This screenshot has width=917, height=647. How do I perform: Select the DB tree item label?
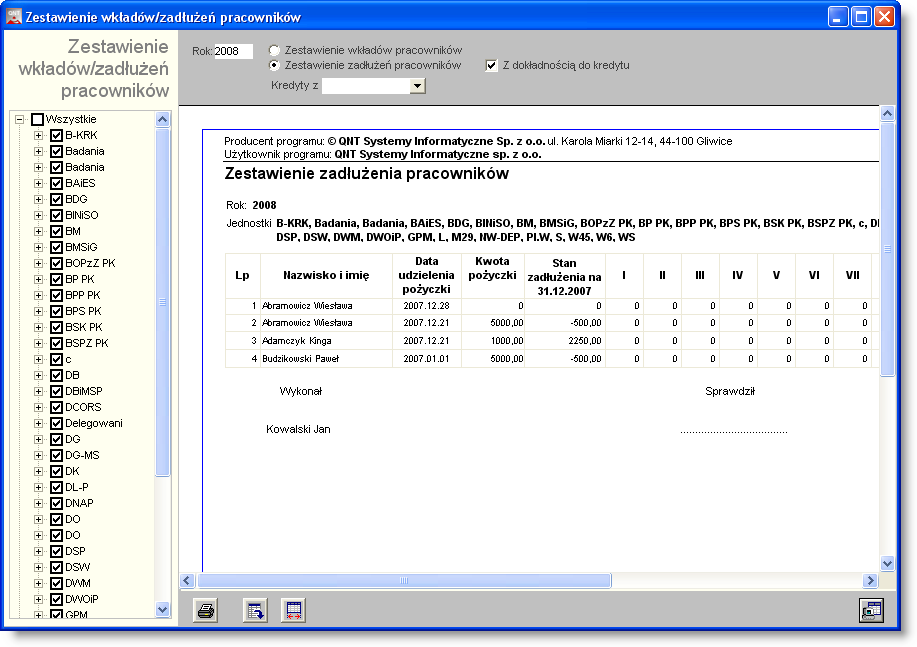[72, 375]
